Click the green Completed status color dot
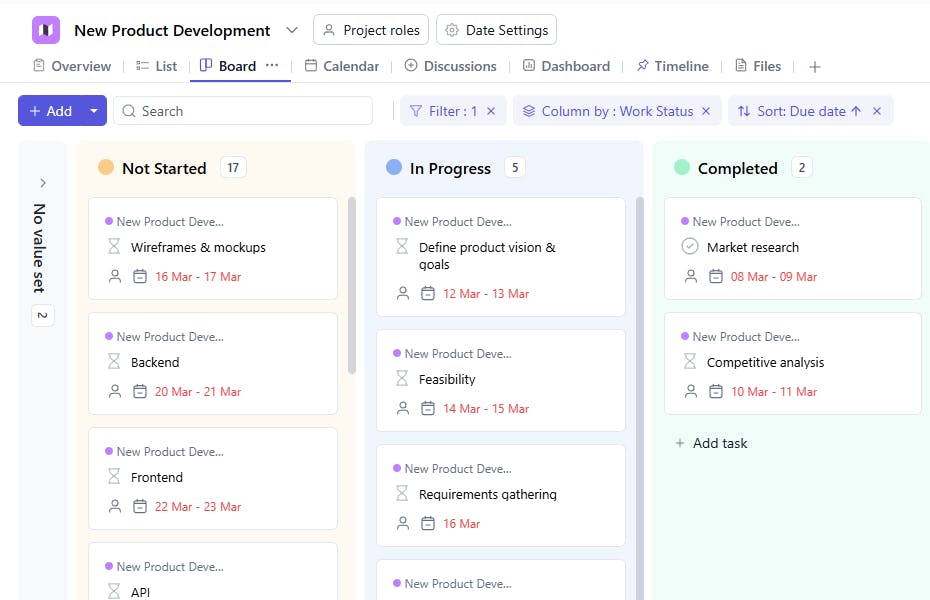This screenshot has width=930, height=600. tap(682, 167)
